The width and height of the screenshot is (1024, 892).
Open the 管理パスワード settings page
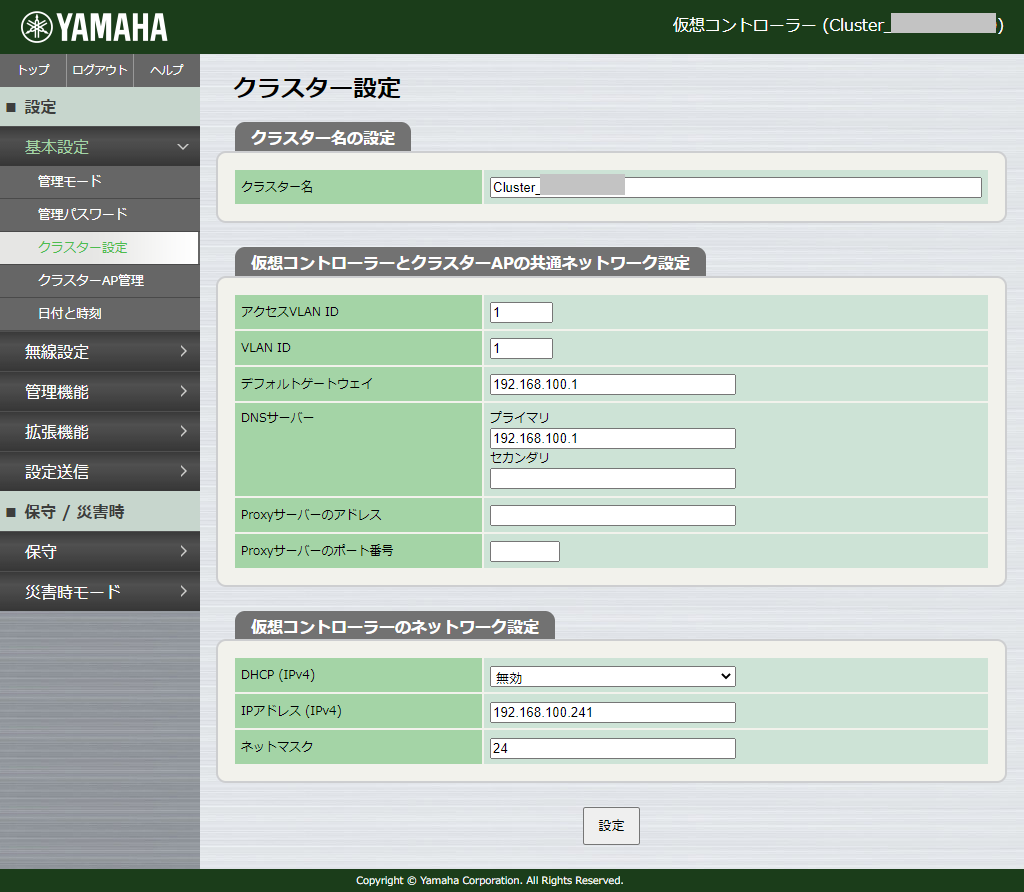[100, 214]
